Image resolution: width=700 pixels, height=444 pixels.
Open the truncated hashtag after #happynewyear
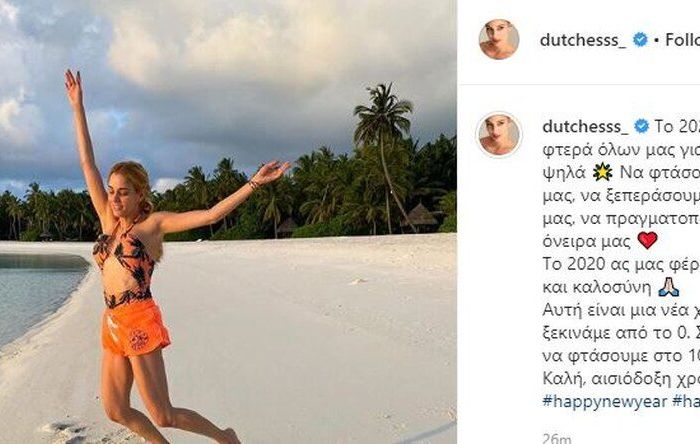pos(686,401)
